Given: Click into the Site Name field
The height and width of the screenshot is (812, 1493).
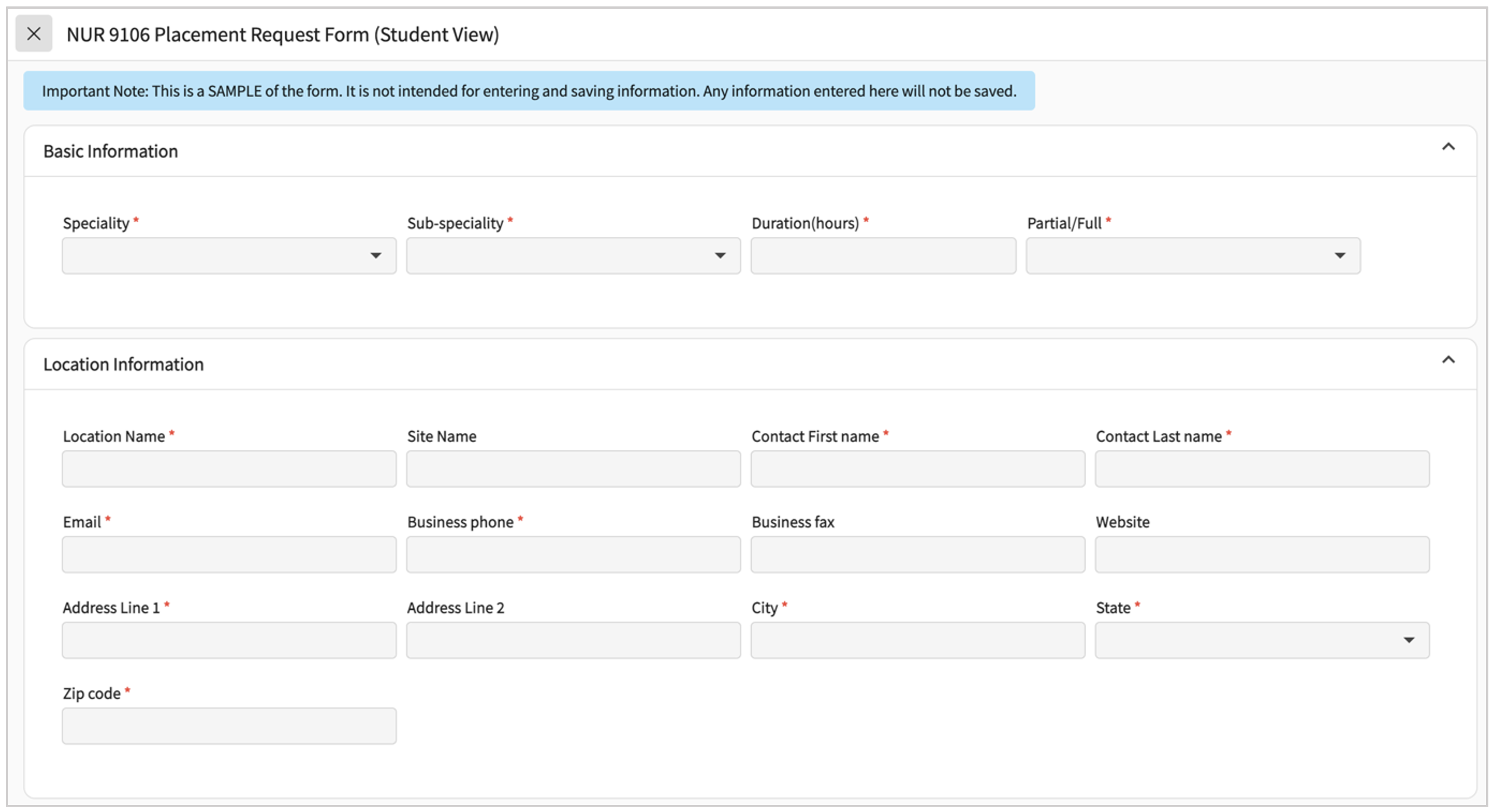Looking at the screenshot, I should pyautogui.click(x=573, y=468).
